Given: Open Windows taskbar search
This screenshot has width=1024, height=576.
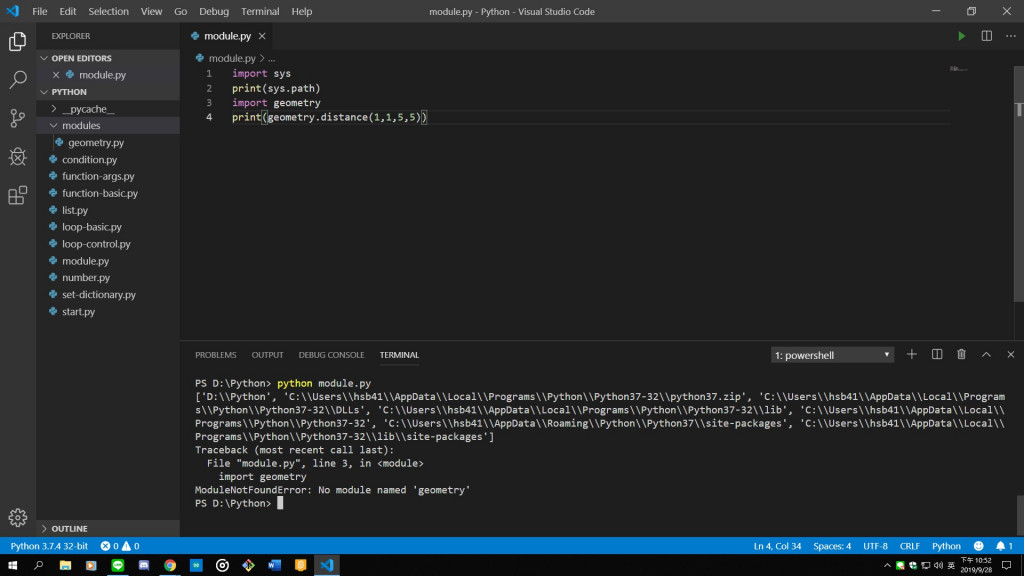Looking at the screenshot, I should pyautogui.click(x=39, y=565).
